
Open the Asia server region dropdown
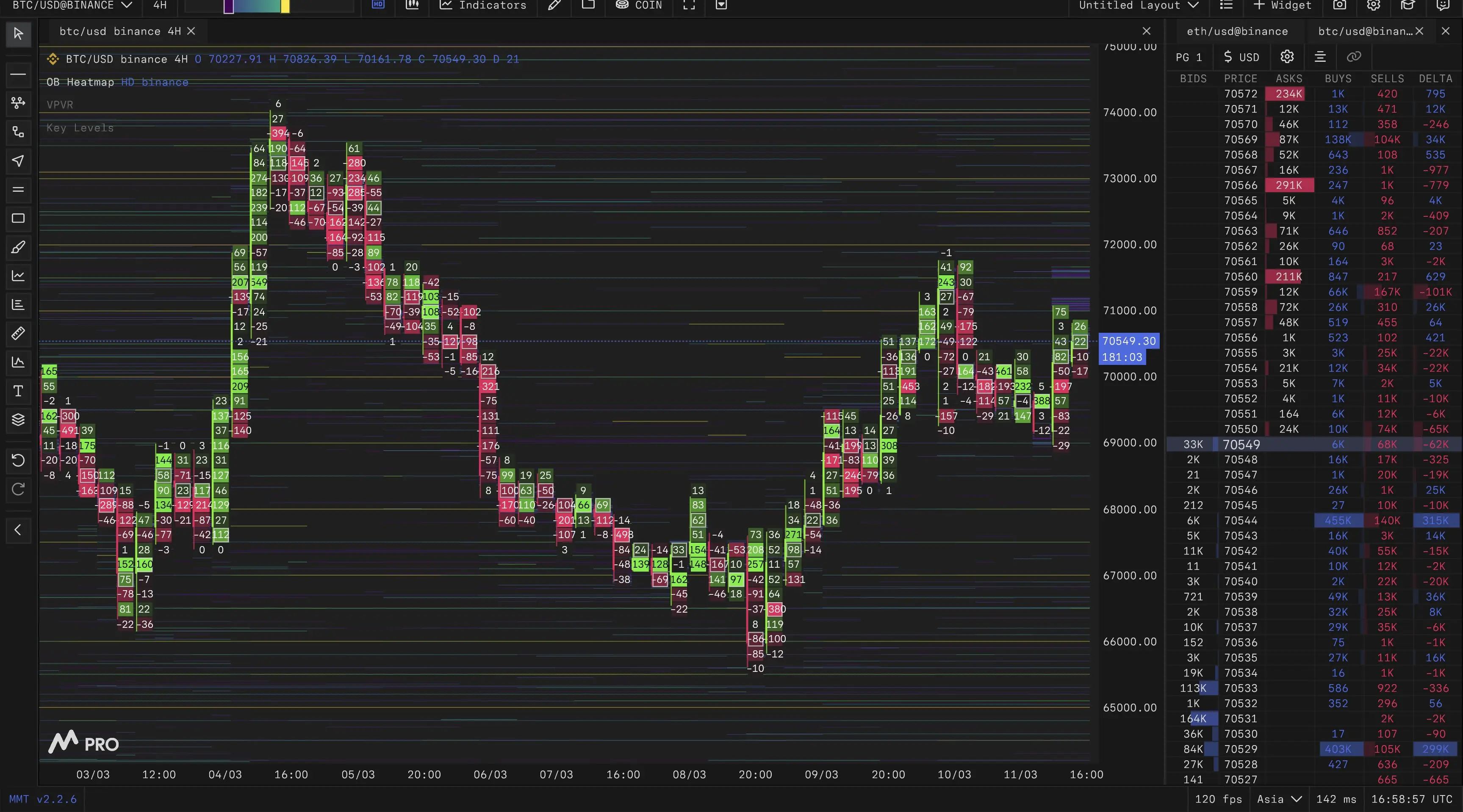pyautogui.click(x=1279, y=799)
